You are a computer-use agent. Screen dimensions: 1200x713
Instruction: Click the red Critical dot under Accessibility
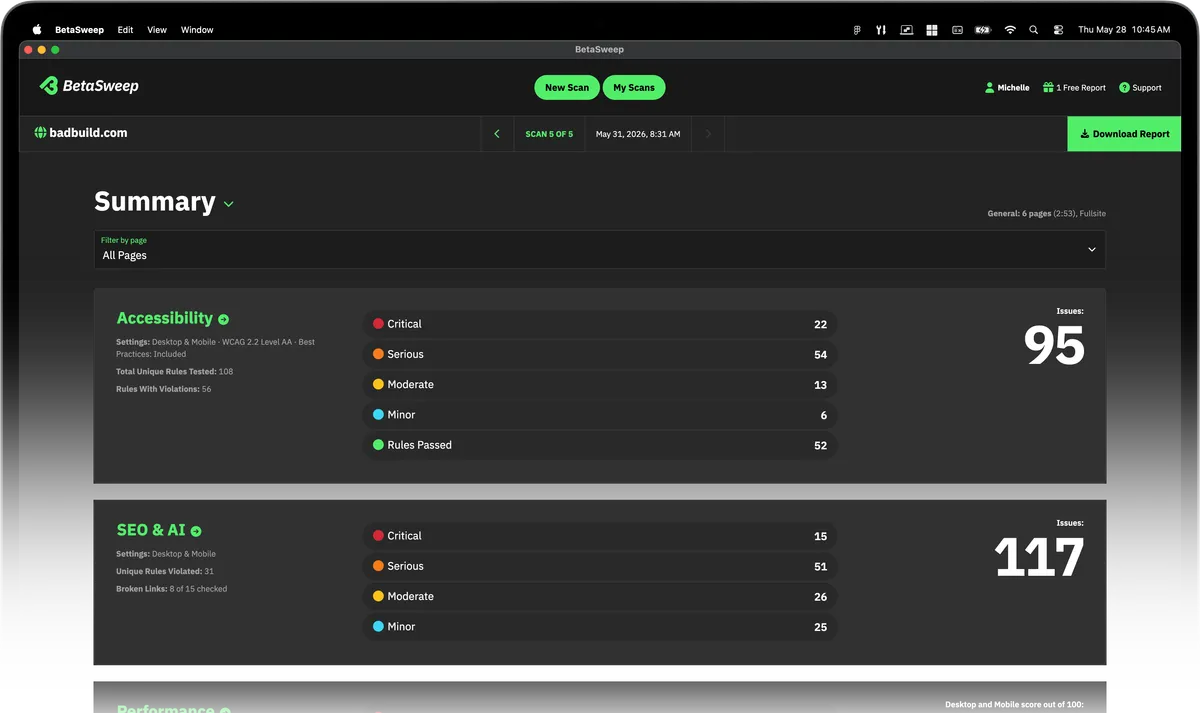pos(378,324)
